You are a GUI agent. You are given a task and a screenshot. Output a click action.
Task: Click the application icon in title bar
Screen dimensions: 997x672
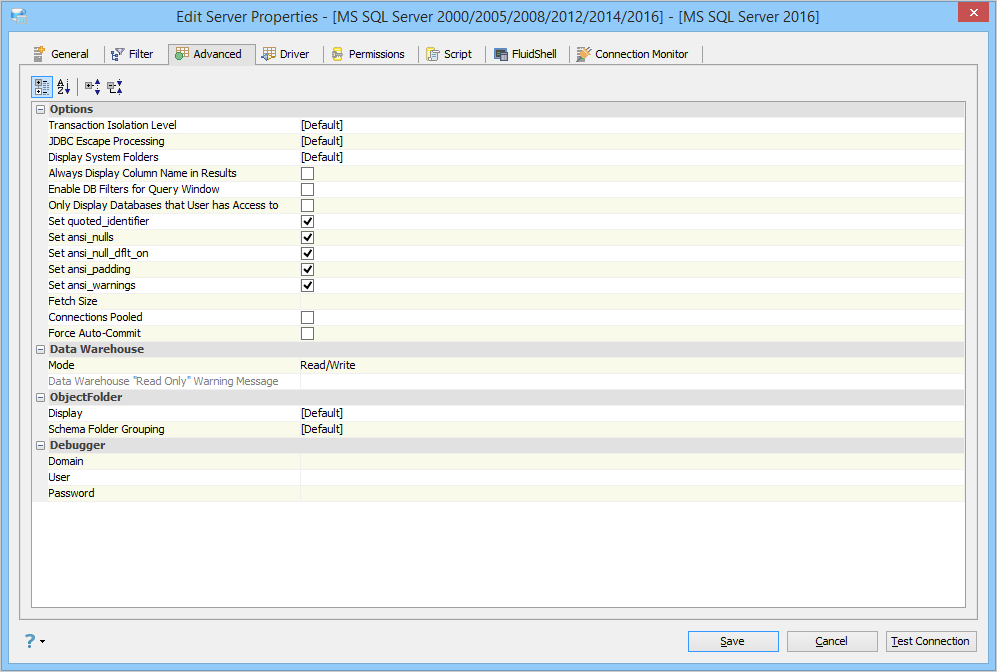point(19,16)
